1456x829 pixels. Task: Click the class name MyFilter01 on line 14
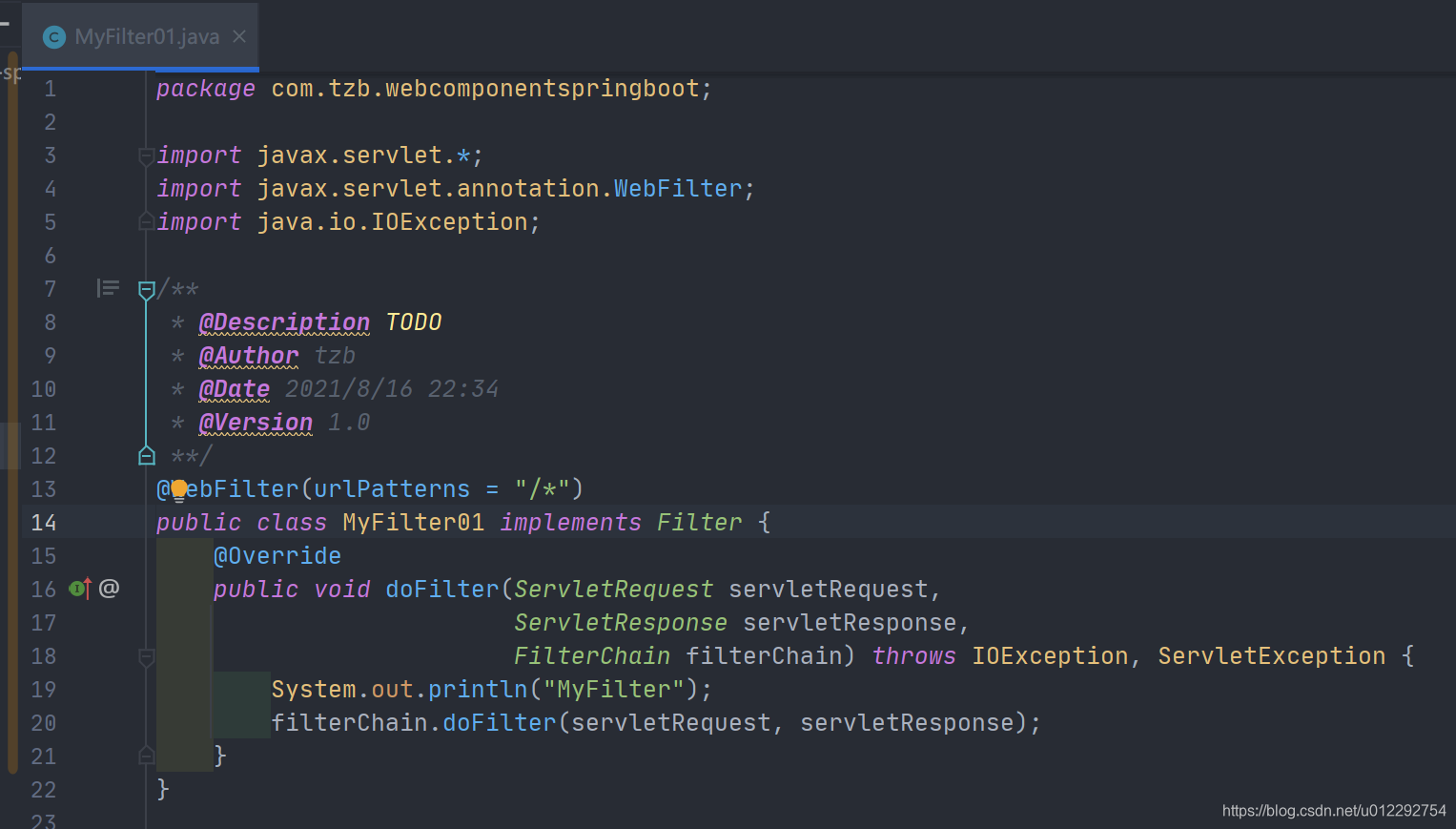[414, 523]
